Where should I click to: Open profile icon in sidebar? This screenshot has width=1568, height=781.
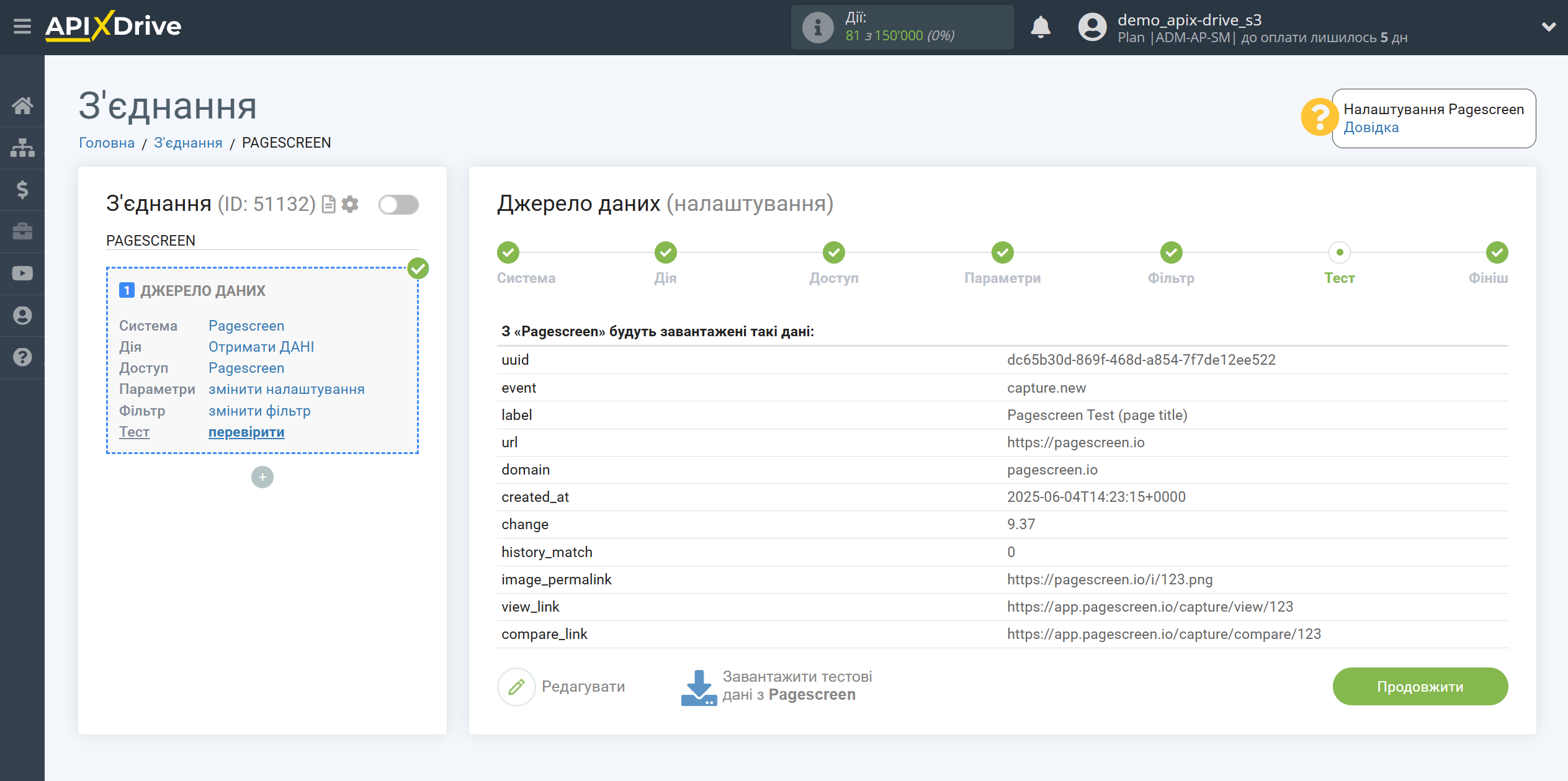tap(22, 315)
